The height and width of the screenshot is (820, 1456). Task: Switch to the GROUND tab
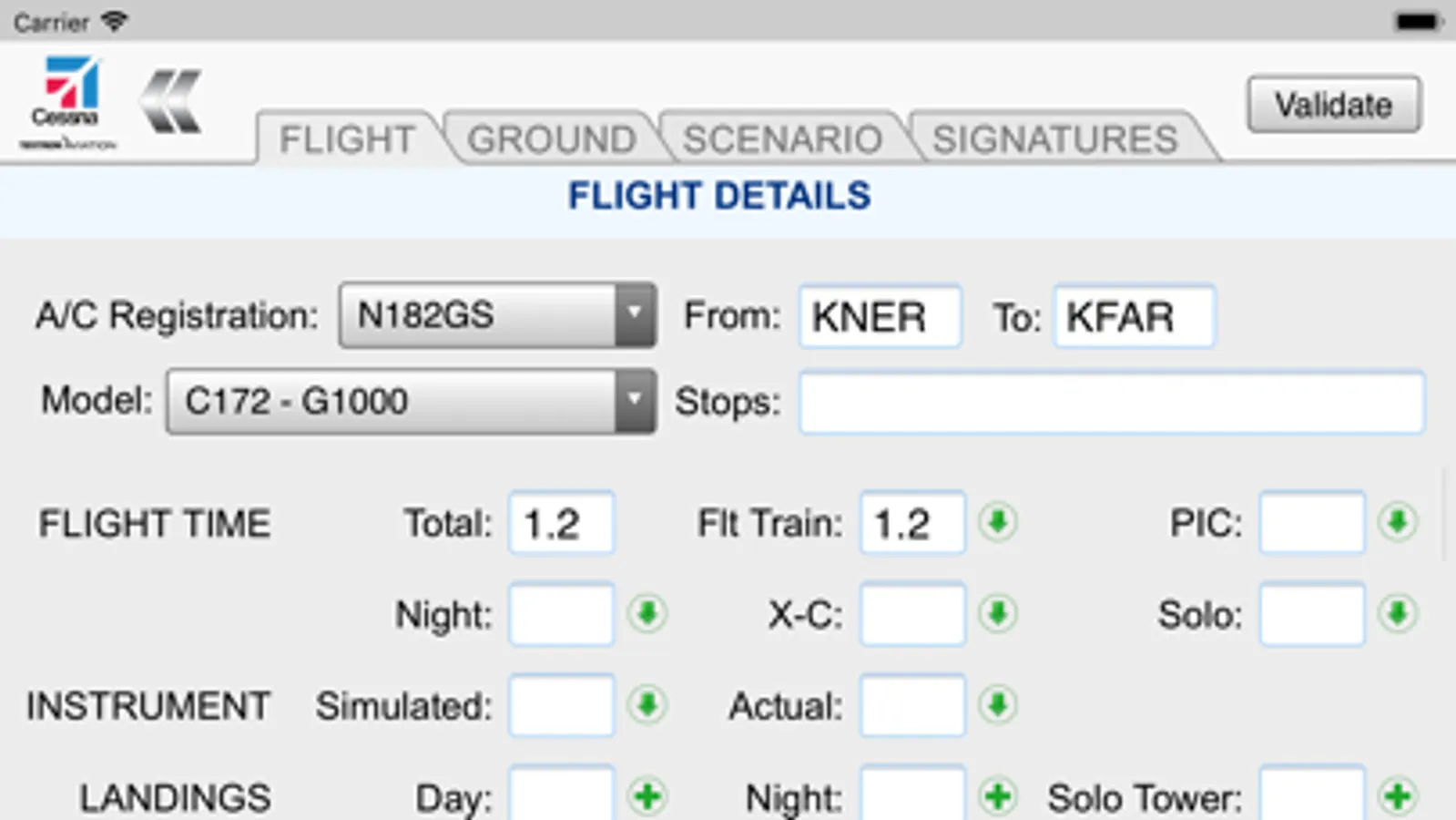click(551, 139)
